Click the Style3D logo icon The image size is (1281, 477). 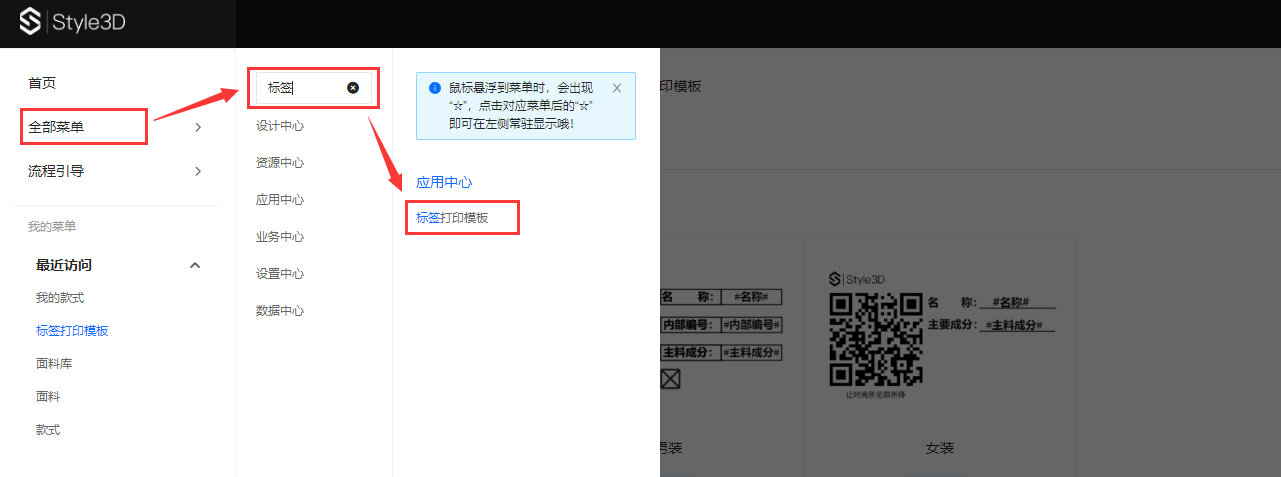point(31,22)
